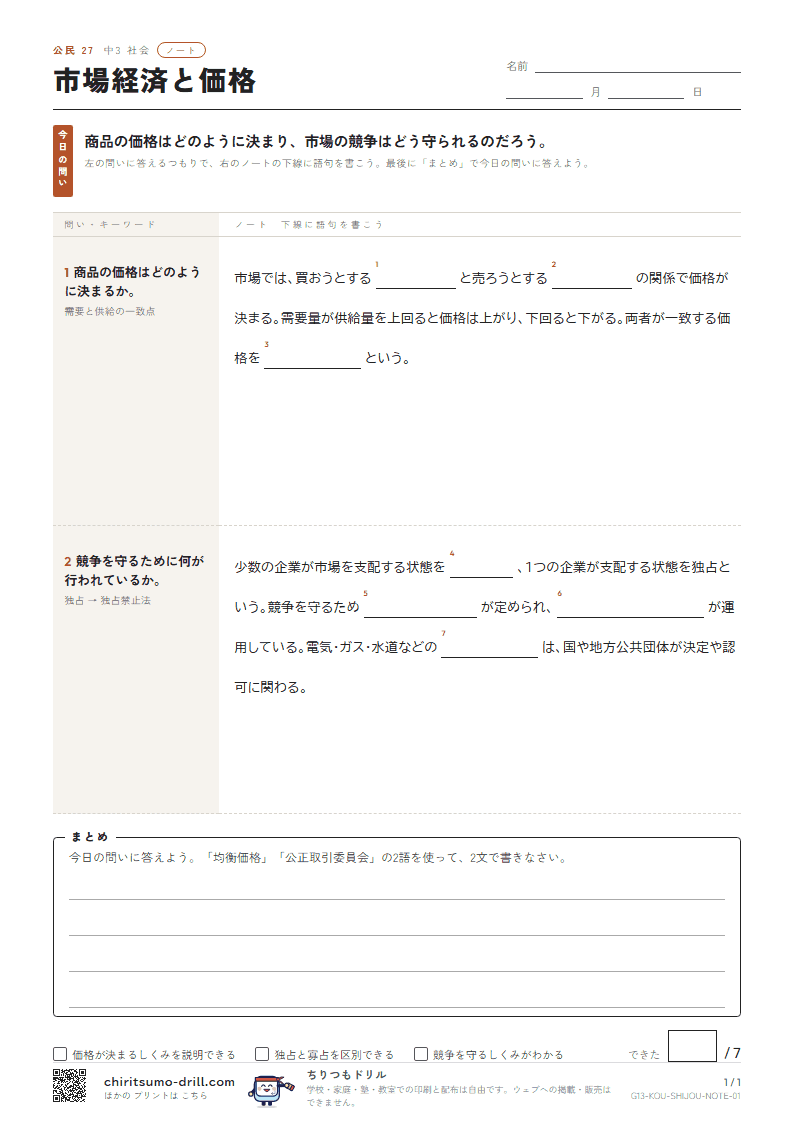The width and height of the screenshot is (794, 1123).
Task: Click the summary instruction mentioning 均衡価格
Action: tap(319, 857)
